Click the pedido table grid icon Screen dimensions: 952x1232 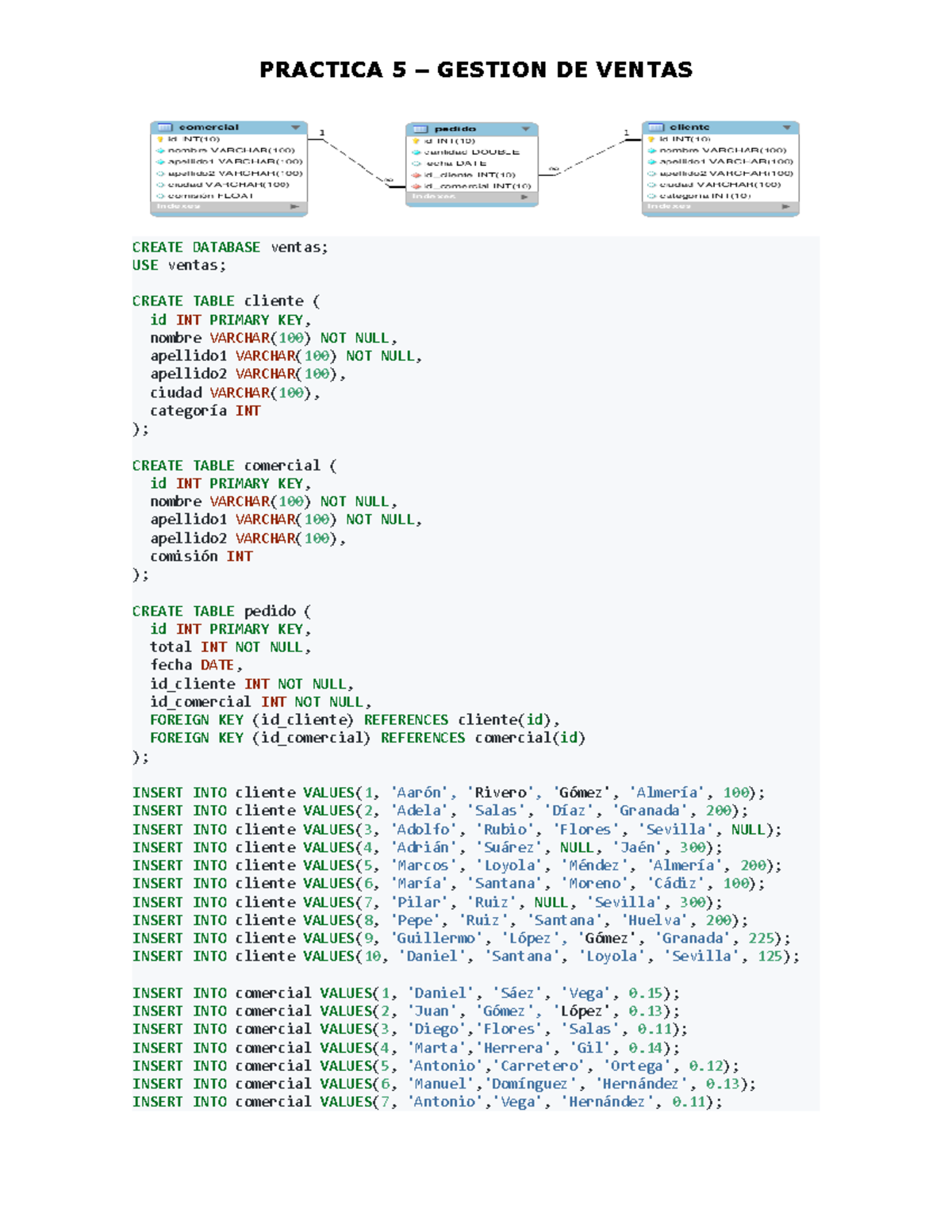pyautogui.click(x=420, y=129)
